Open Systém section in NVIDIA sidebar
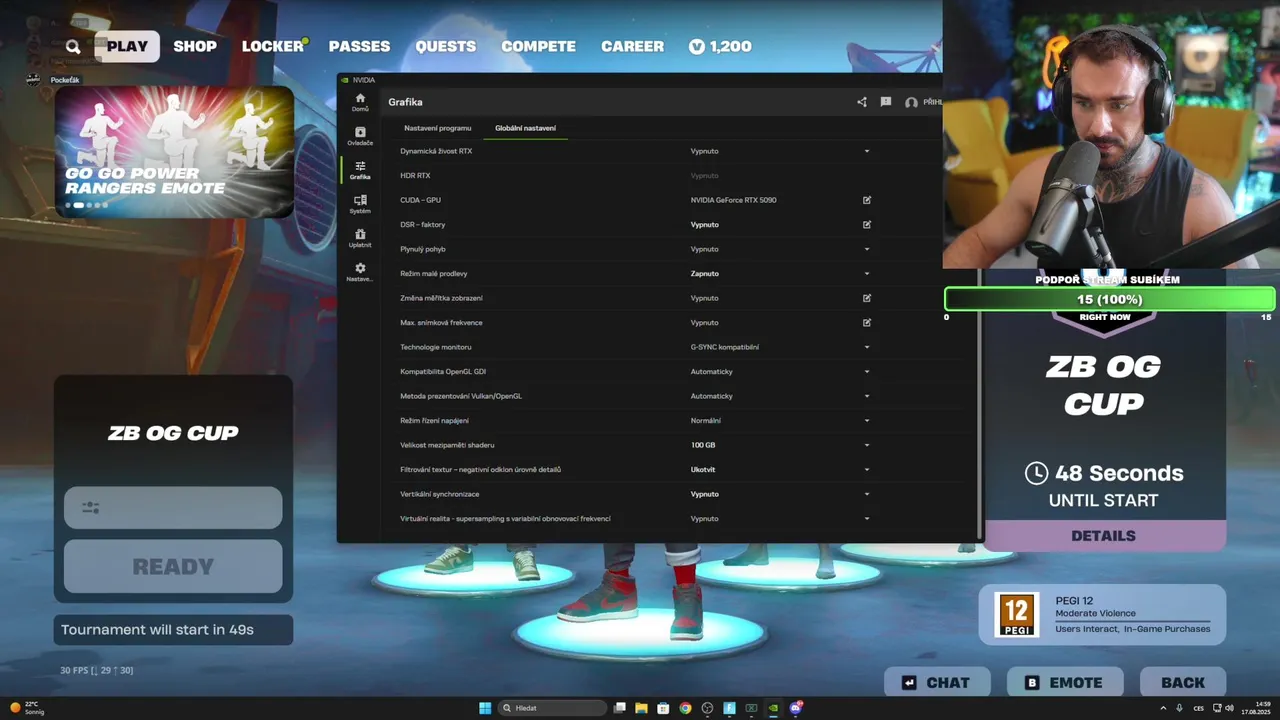Screen dimensions: 1280x720 (x=360, y=204)
